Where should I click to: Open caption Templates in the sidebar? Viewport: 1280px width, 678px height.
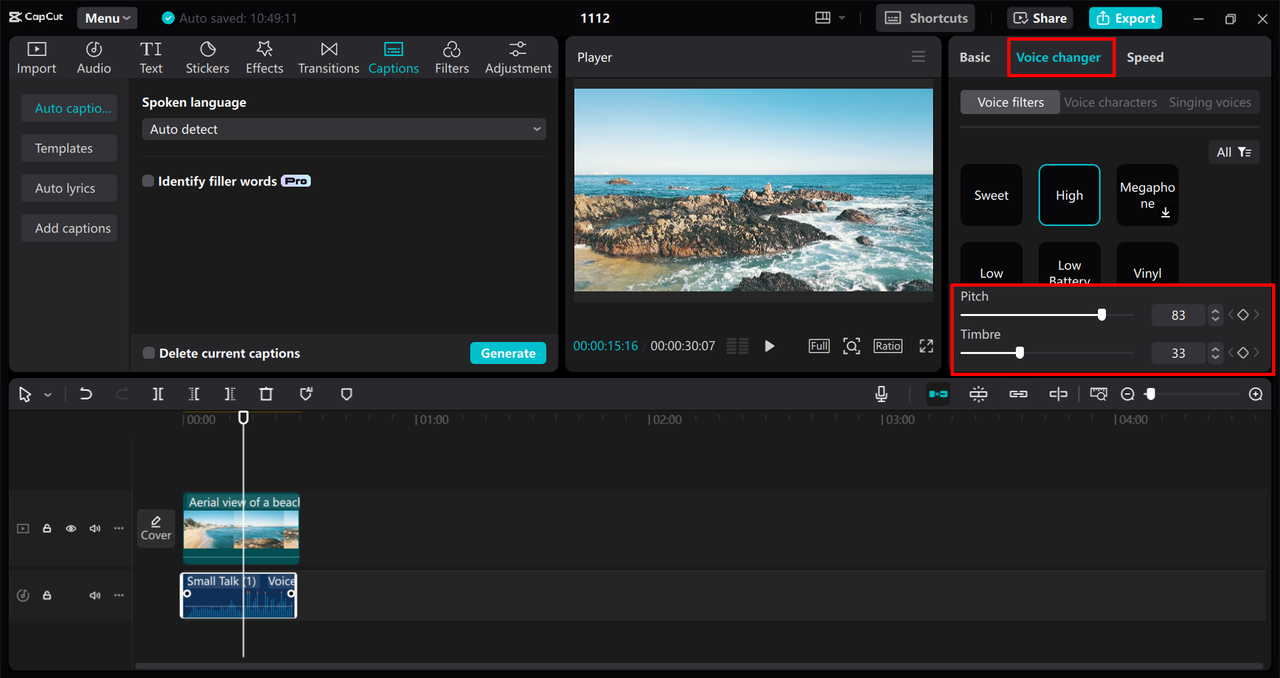pyautogui.click(x=69, y=148)
